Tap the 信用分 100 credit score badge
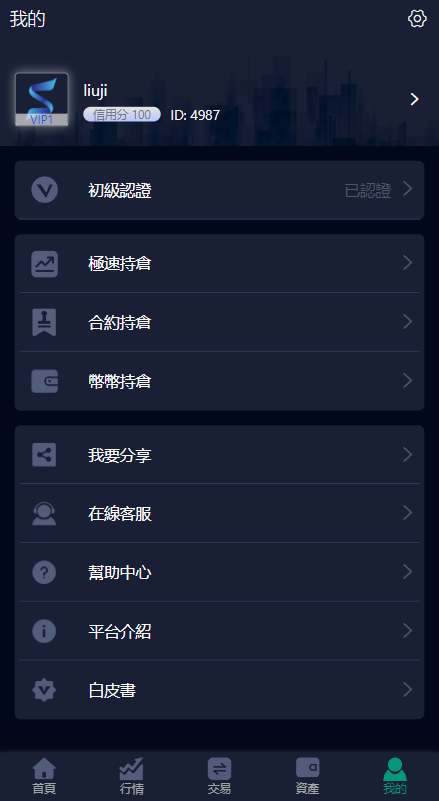 pos(122,114)
